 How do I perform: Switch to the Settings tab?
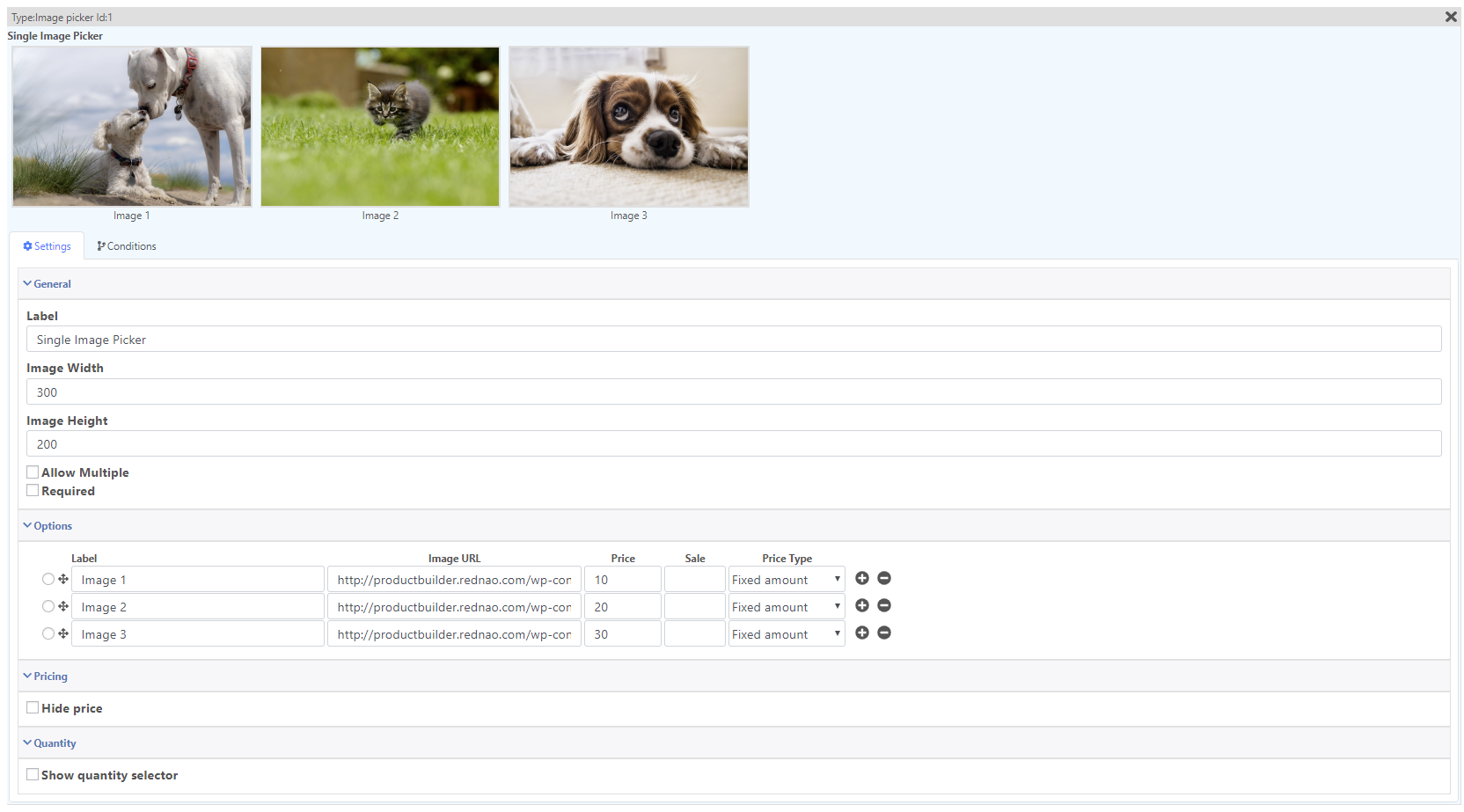[48, 246]
